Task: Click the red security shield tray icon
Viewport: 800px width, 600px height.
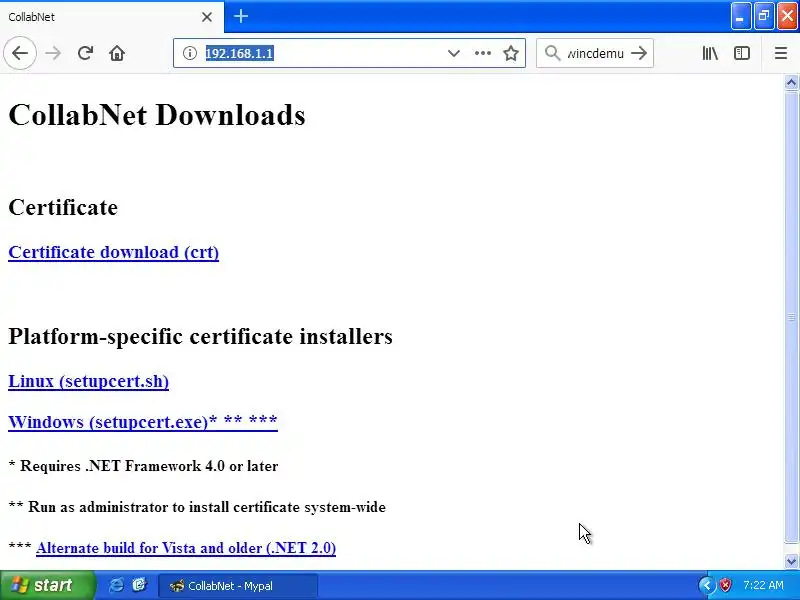Action: click(725, 585)
